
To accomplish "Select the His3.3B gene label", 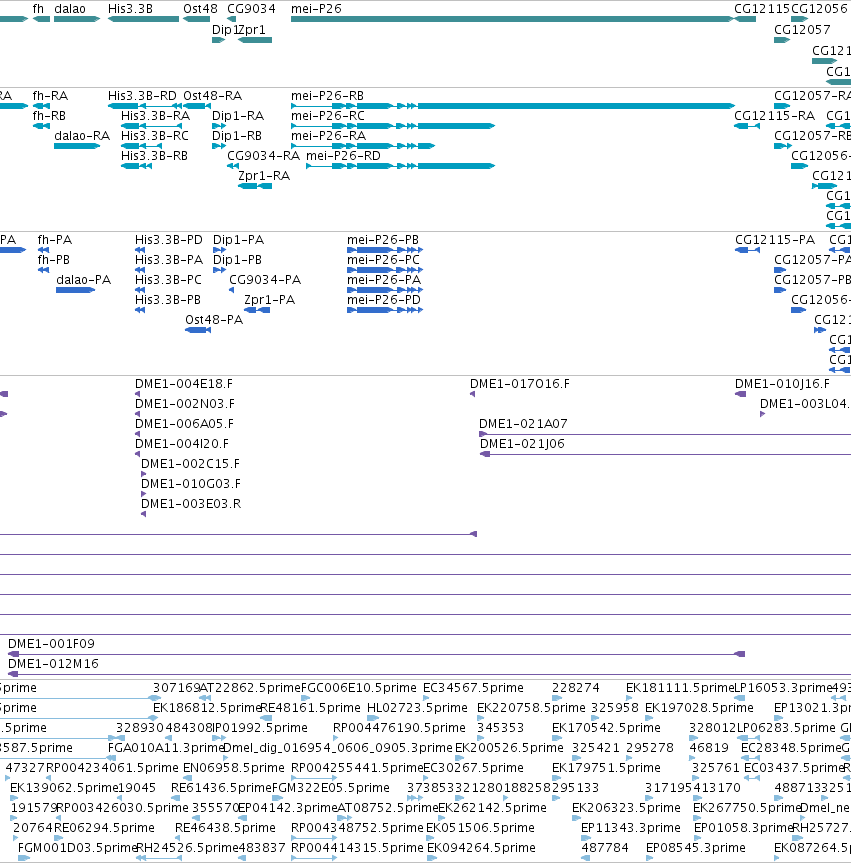I will click(130, 9).
